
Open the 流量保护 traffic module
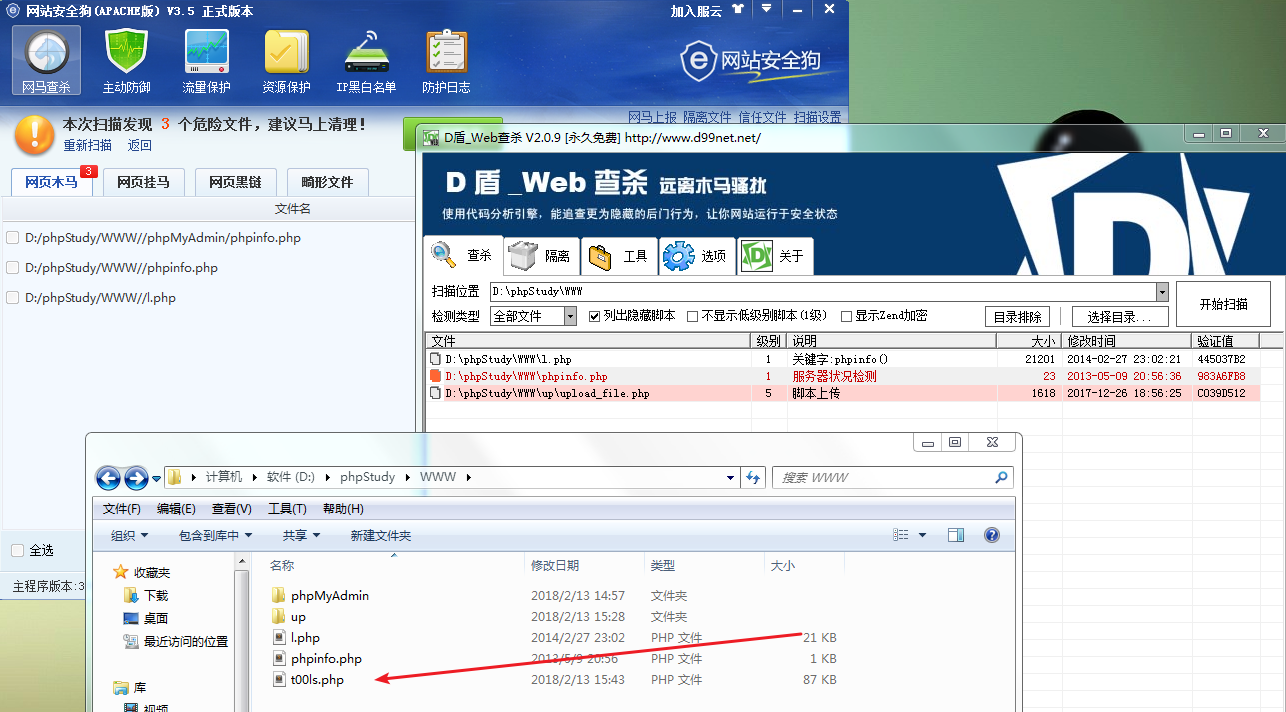pyautogui.click(x=206, y=60)
